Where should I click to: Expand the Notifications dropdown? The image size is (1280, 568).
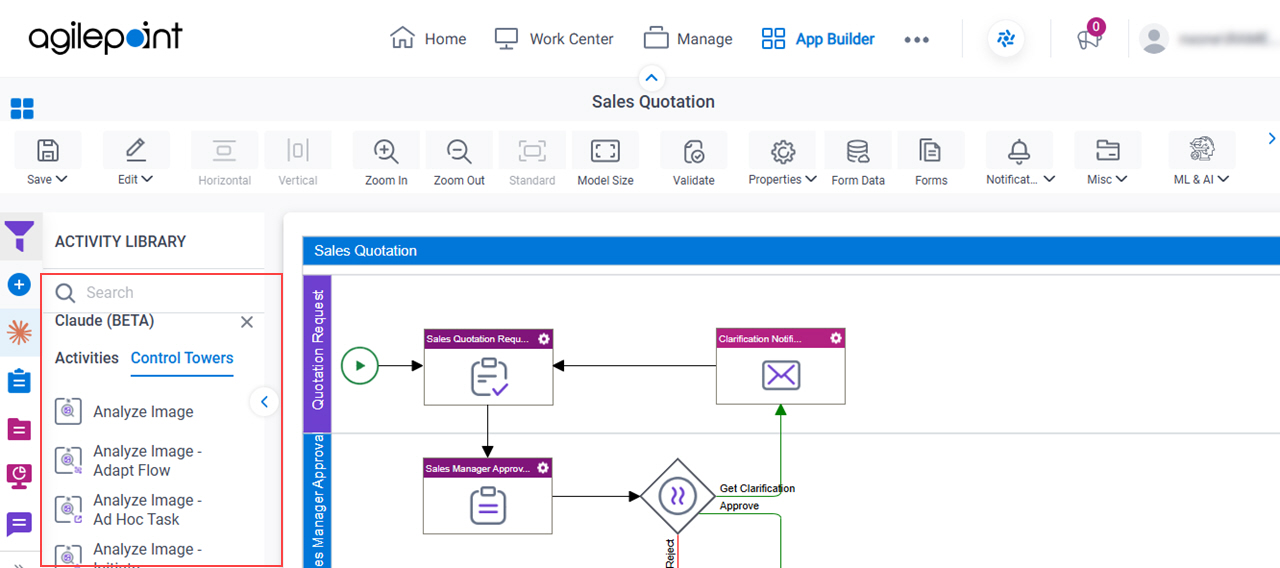tap(1020, 160)
